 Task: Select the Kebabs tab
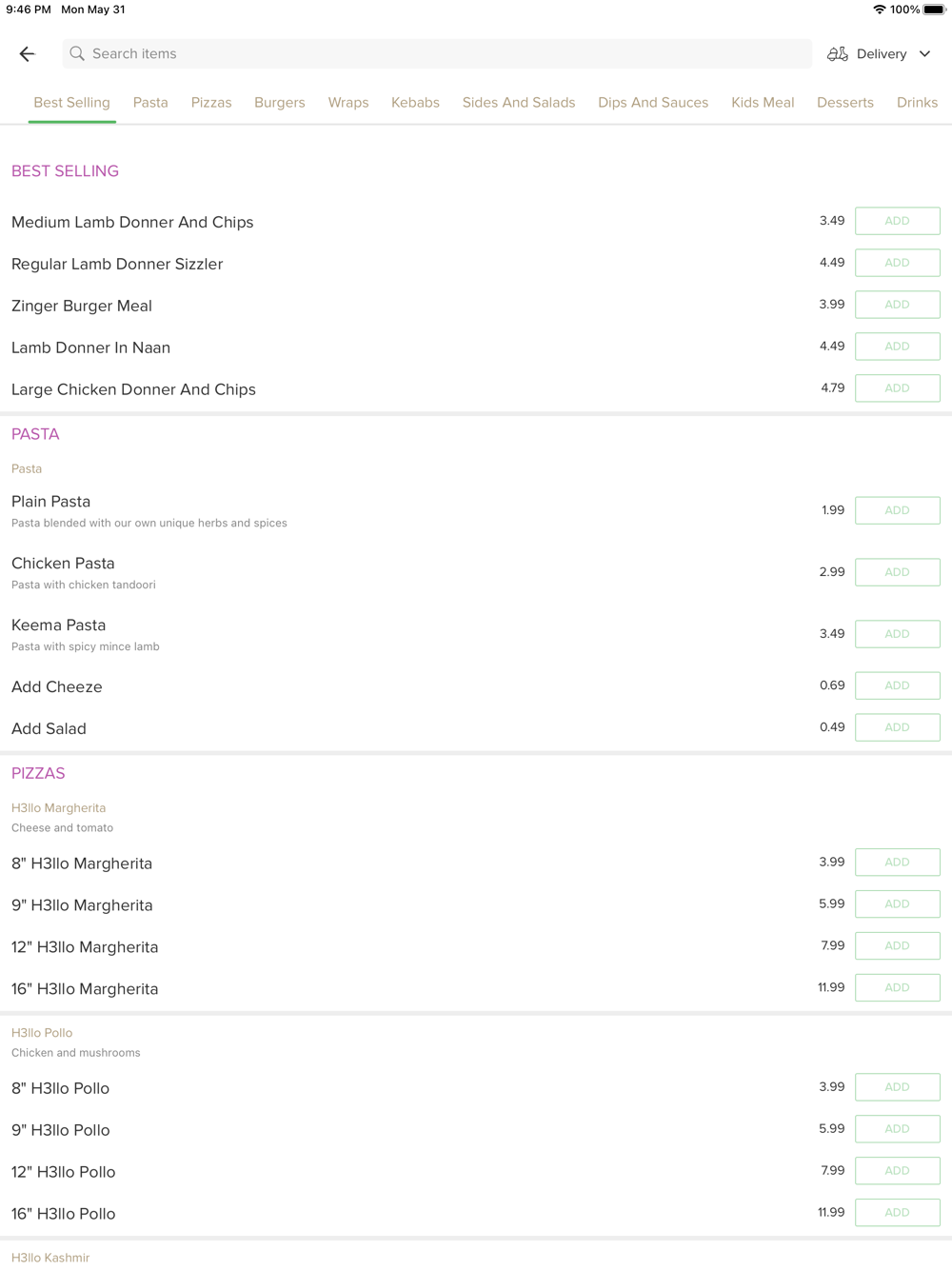415,103
